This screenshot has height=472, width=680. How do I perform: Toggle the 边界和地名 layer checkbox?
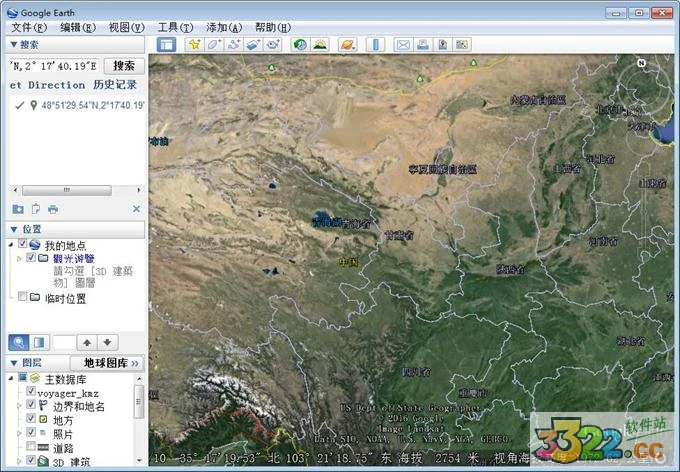(x=31, y=404)
